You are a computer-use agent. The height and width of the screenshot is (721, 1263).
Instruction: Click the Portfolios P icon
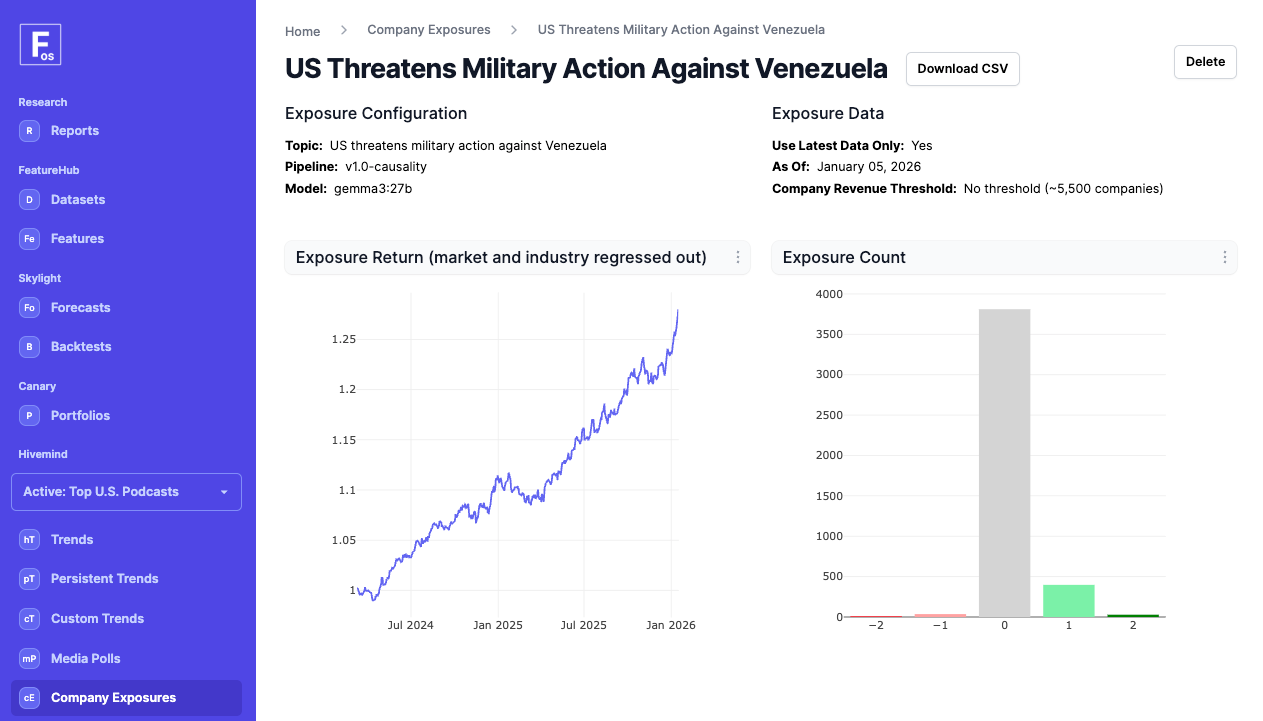[30, 416]
